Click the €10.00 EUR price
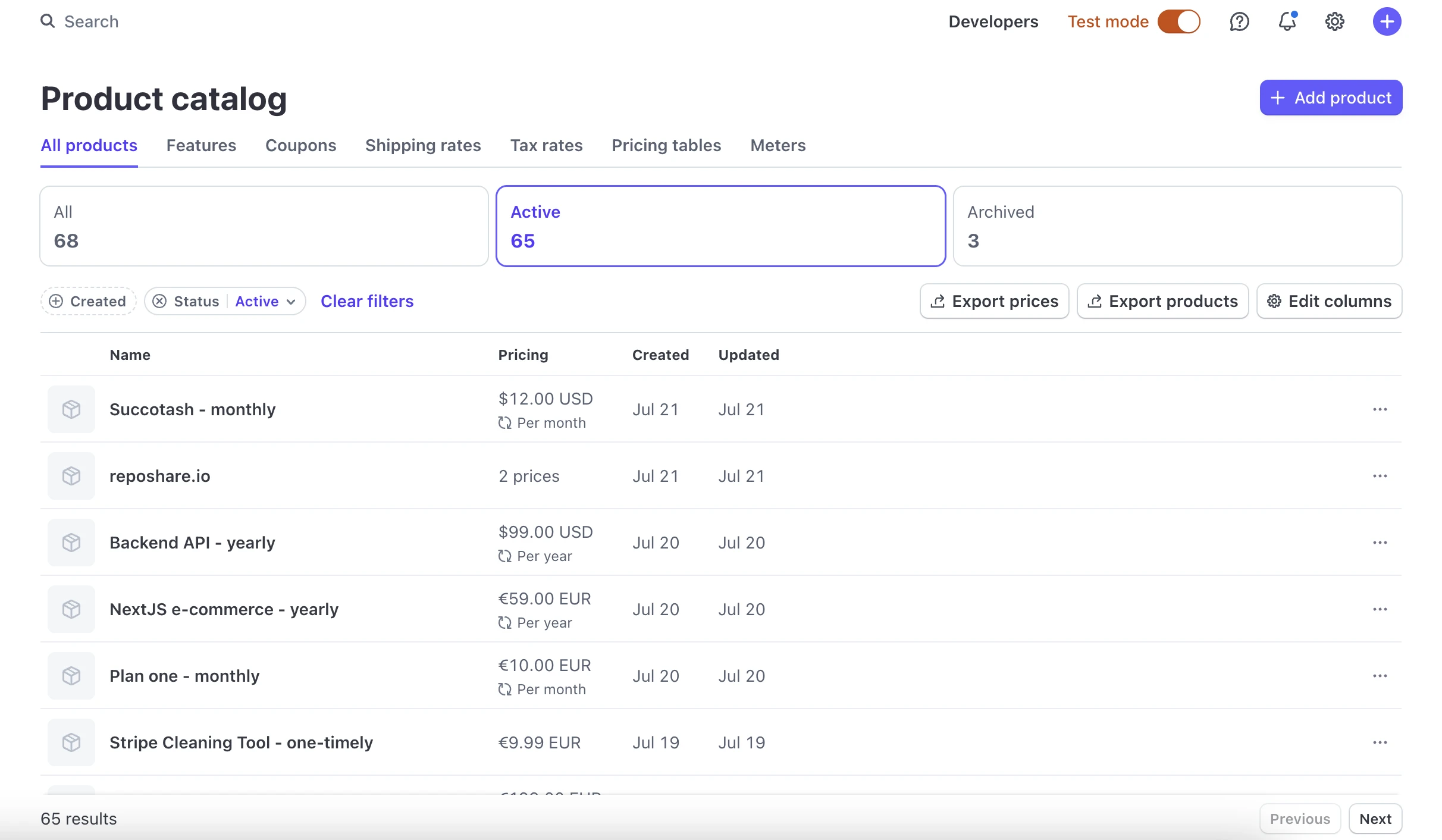This screenshot has width=1442, height=840. click(x=544, y=665)
